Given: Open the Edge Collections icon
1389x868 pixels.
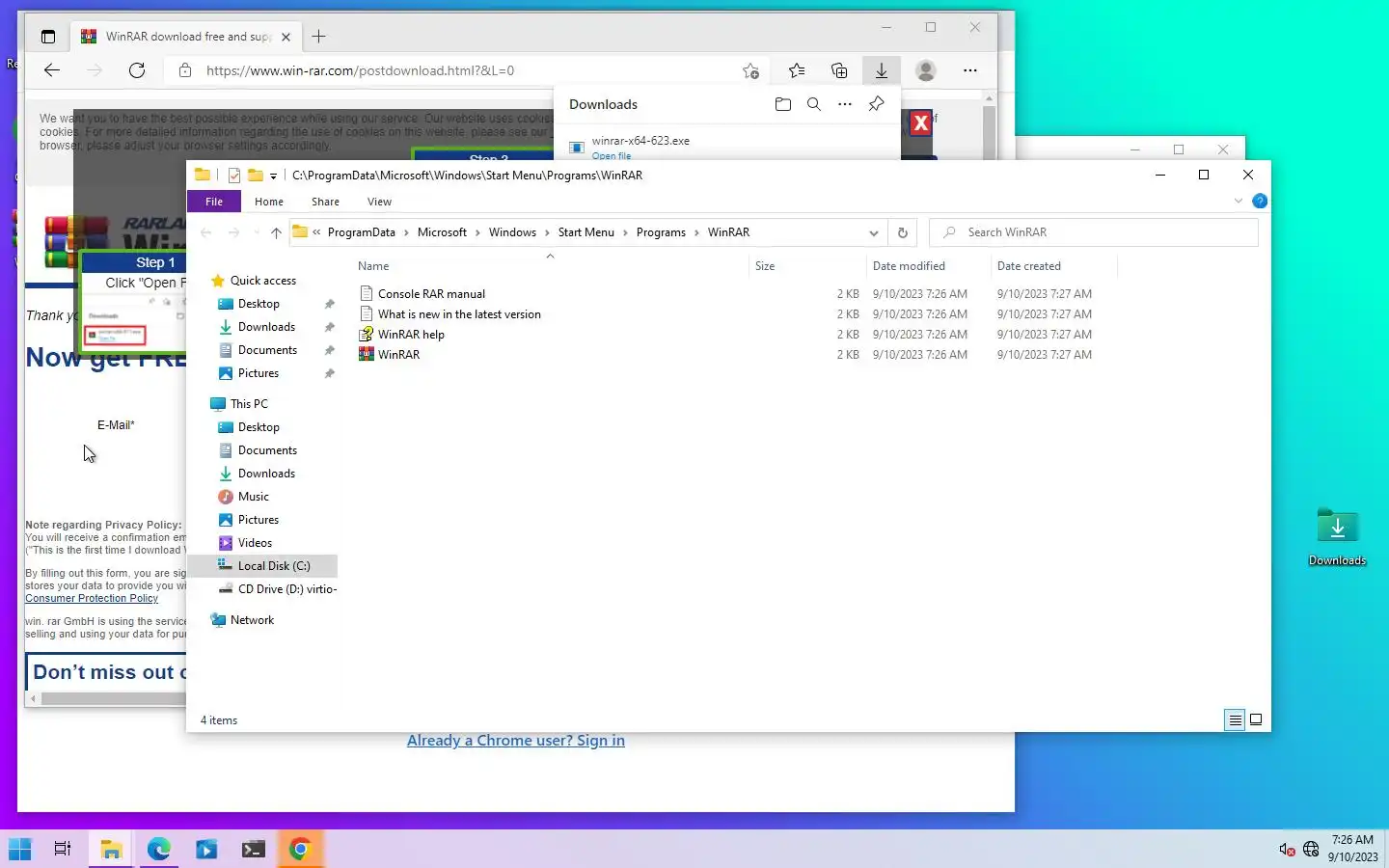Looking at the screenshot, I should (x=839, y=70).
